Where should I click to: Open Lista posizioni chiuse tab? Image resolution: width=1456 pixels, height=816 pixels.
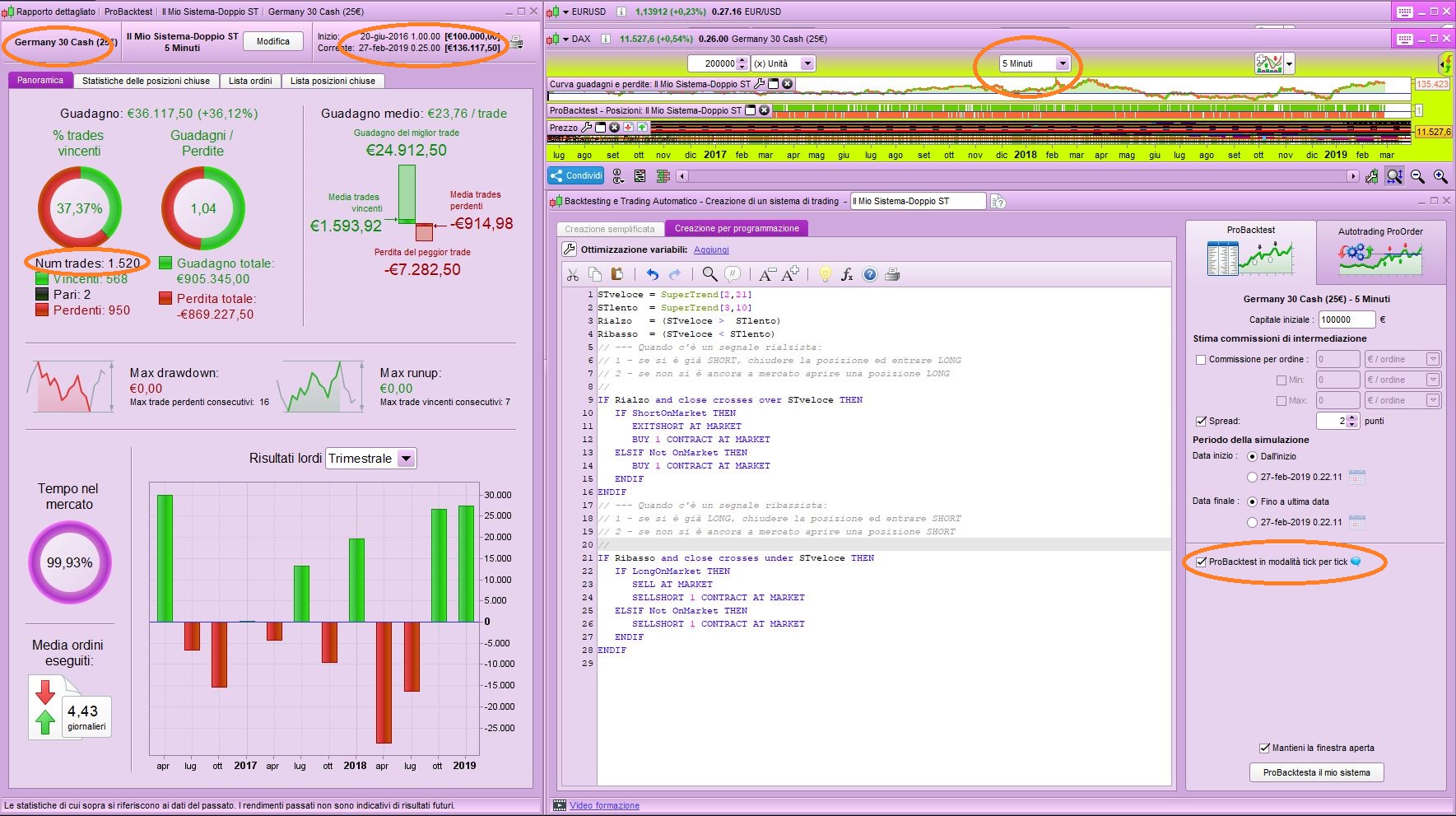point(333,81)
